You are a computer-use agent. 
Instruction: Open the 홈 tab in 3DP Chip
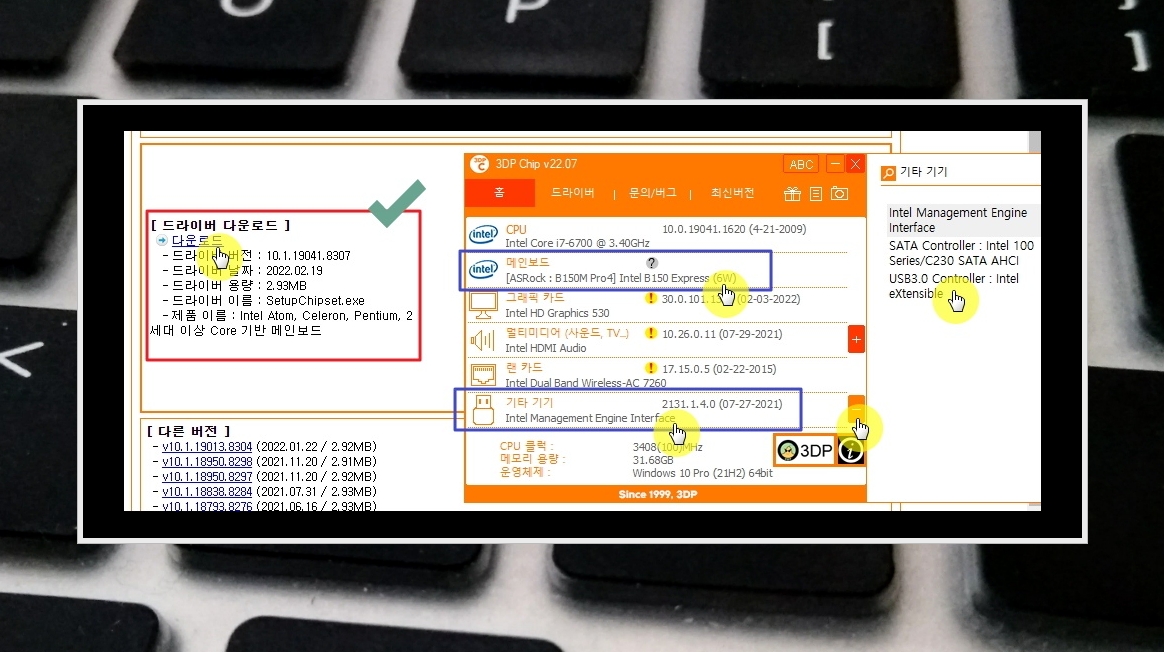click(500, 193)
